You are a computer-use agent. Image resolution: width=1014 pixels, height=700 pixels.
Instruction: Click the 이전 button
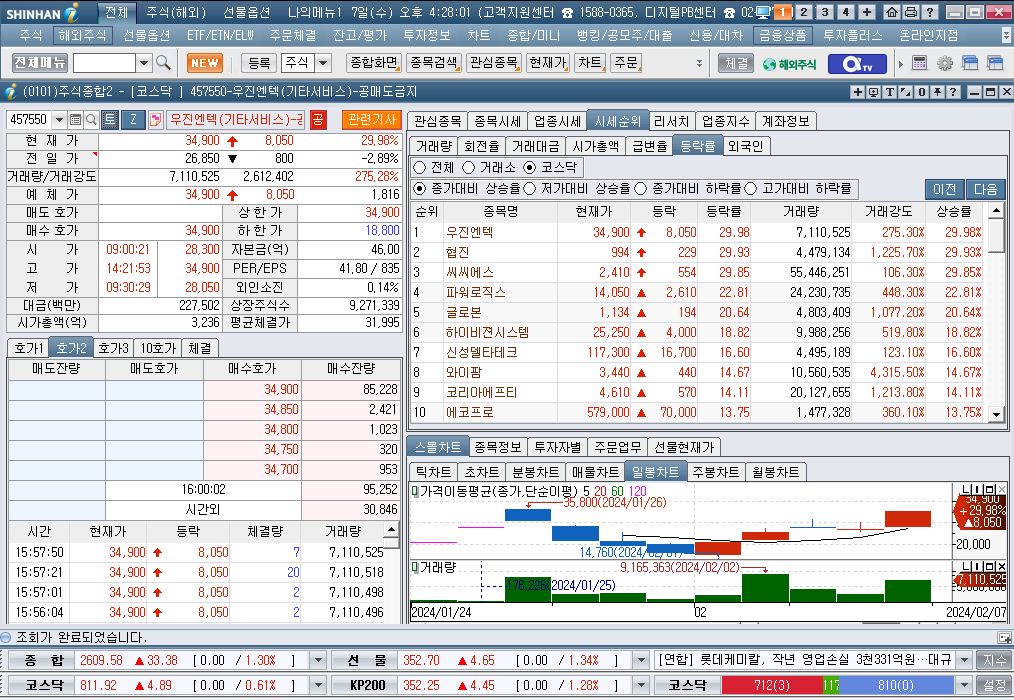tap(944, 189)
